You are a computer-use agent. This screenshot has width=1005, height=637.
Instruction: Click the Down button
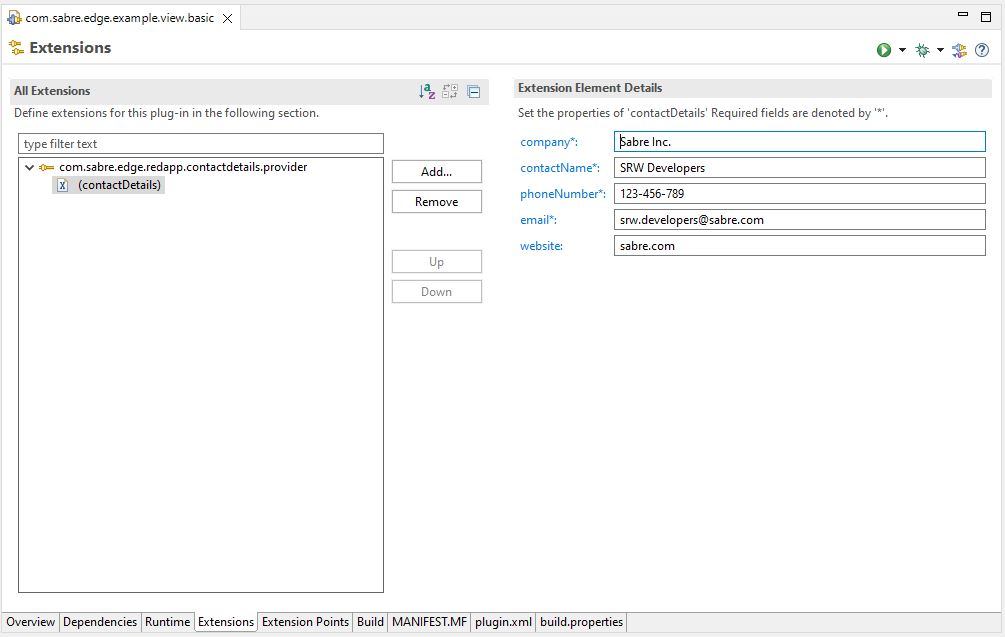click(x=436, y=292)
